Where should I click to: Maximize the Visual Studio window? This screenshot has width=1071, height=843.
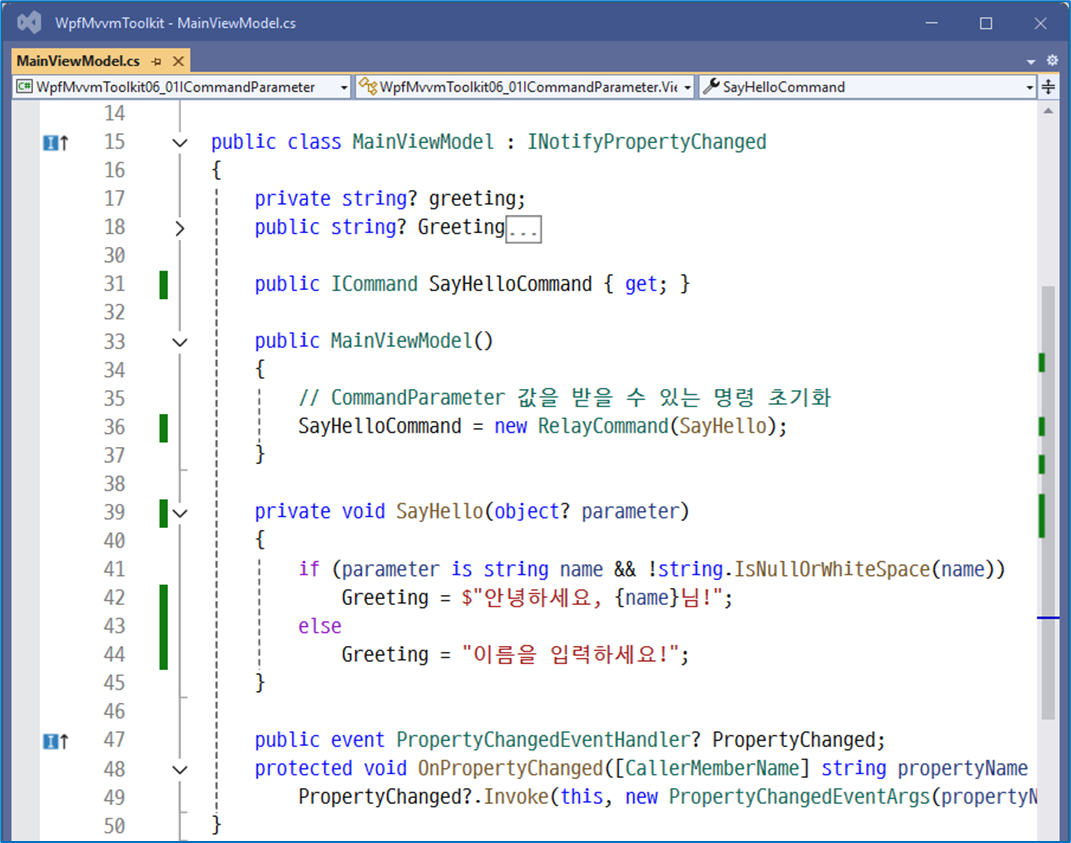pos(986,23)
